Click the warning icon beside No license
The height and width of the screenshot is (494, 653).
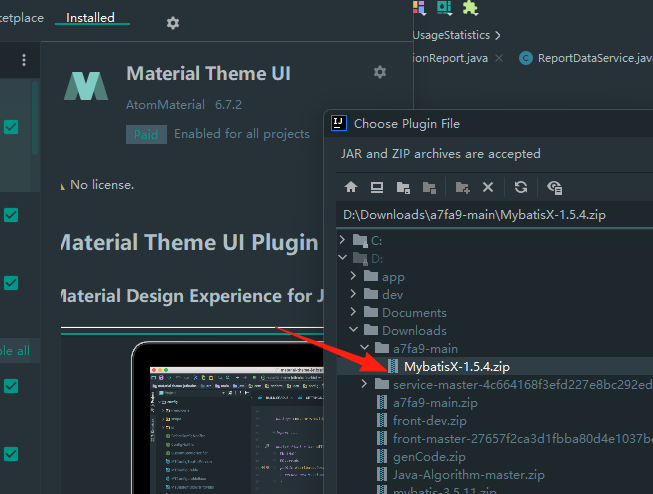(63, 186)
